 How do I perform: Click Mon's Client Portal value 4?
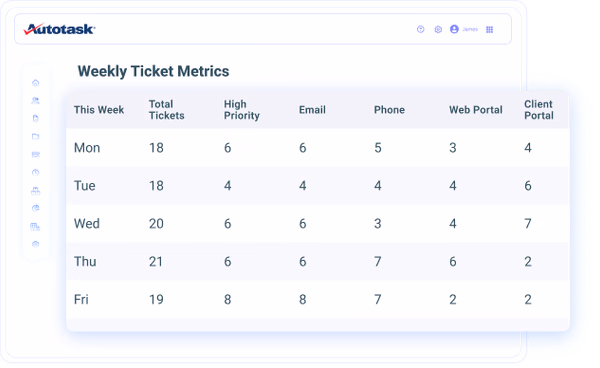[x=528, y=148]
